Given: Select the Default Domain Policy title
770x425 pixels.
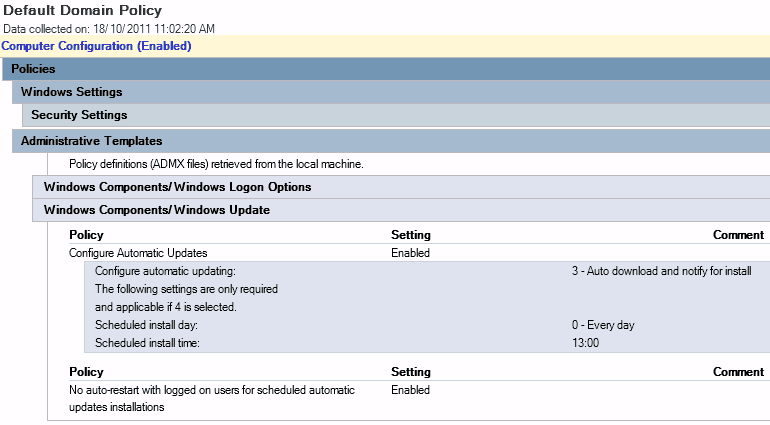Looking at the screenshot, I should 82,11.
